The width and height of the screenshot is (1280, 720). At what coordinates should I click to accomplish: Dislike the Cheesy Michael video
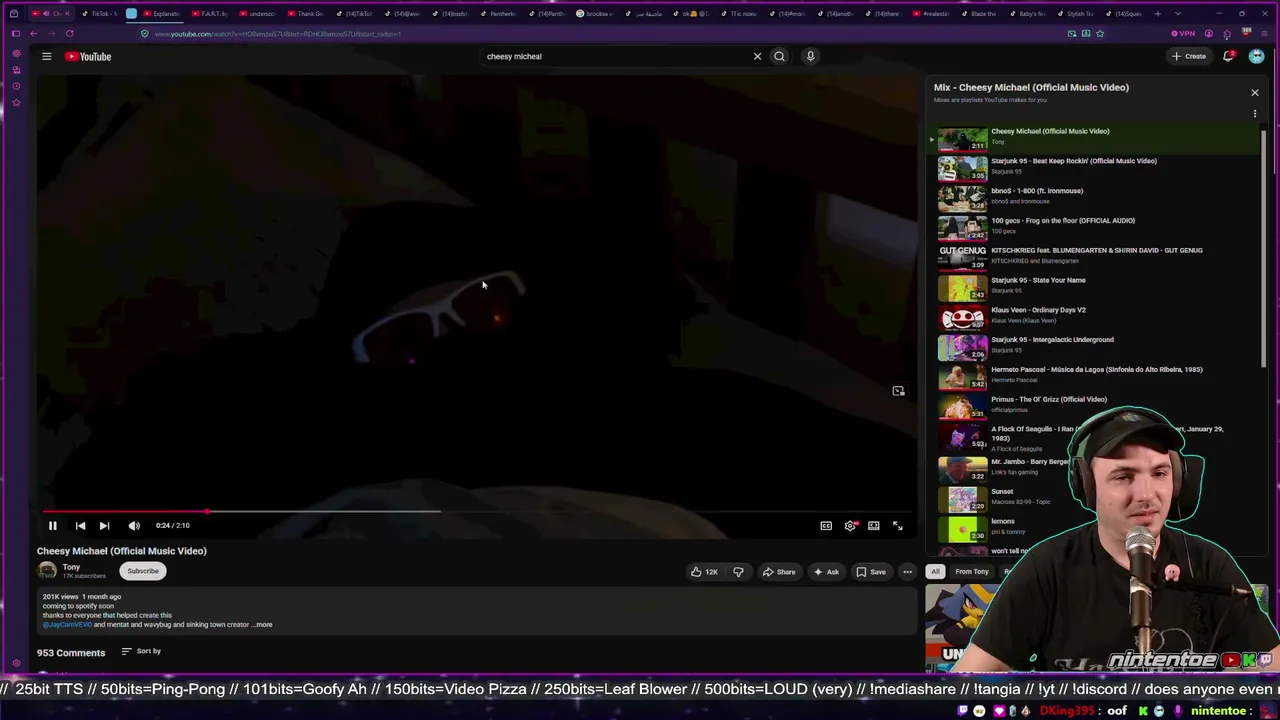coord(738,572)
